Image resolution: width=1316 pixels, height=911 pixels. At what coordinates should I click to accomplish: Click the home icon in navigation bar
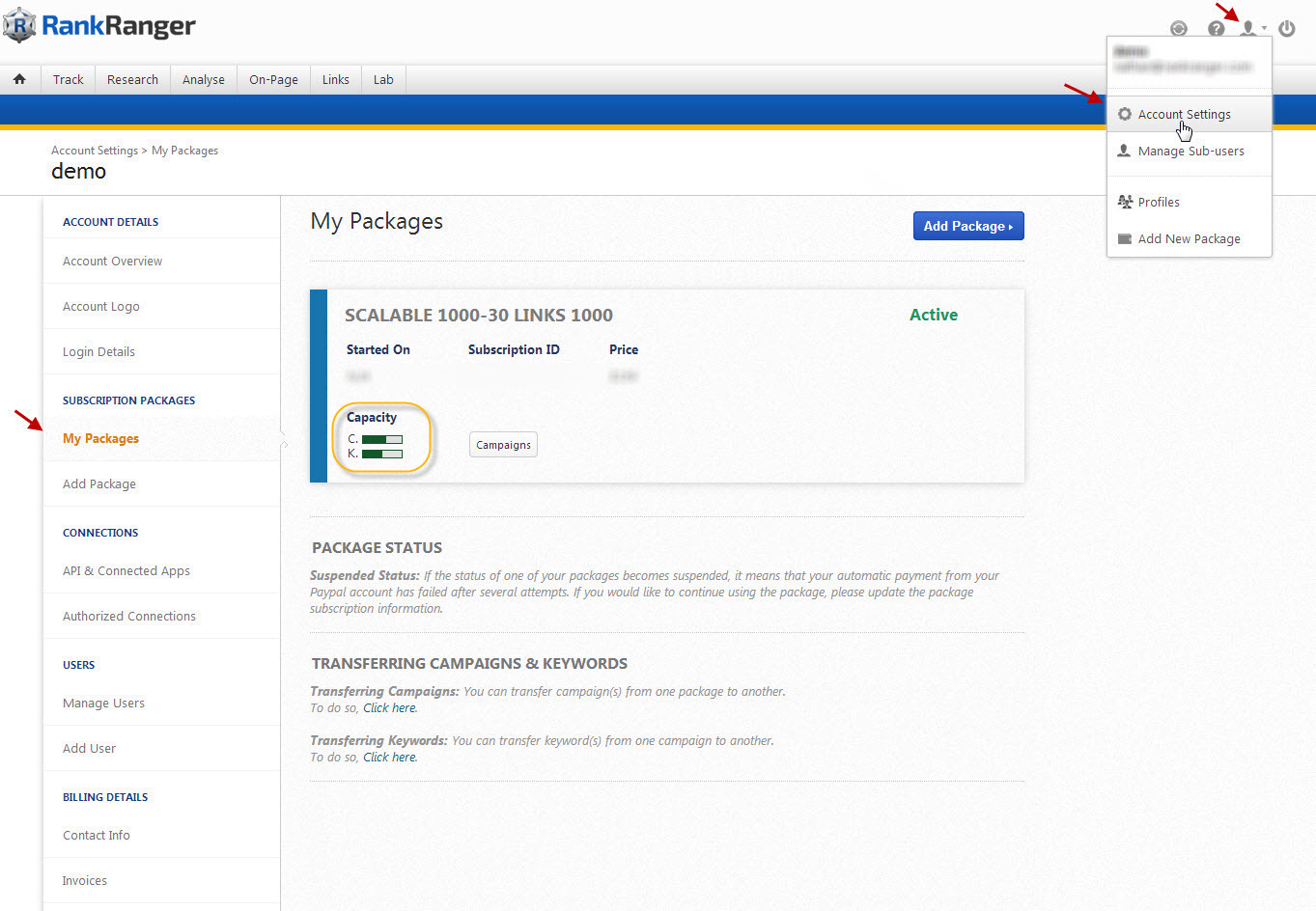coord(19,79)
